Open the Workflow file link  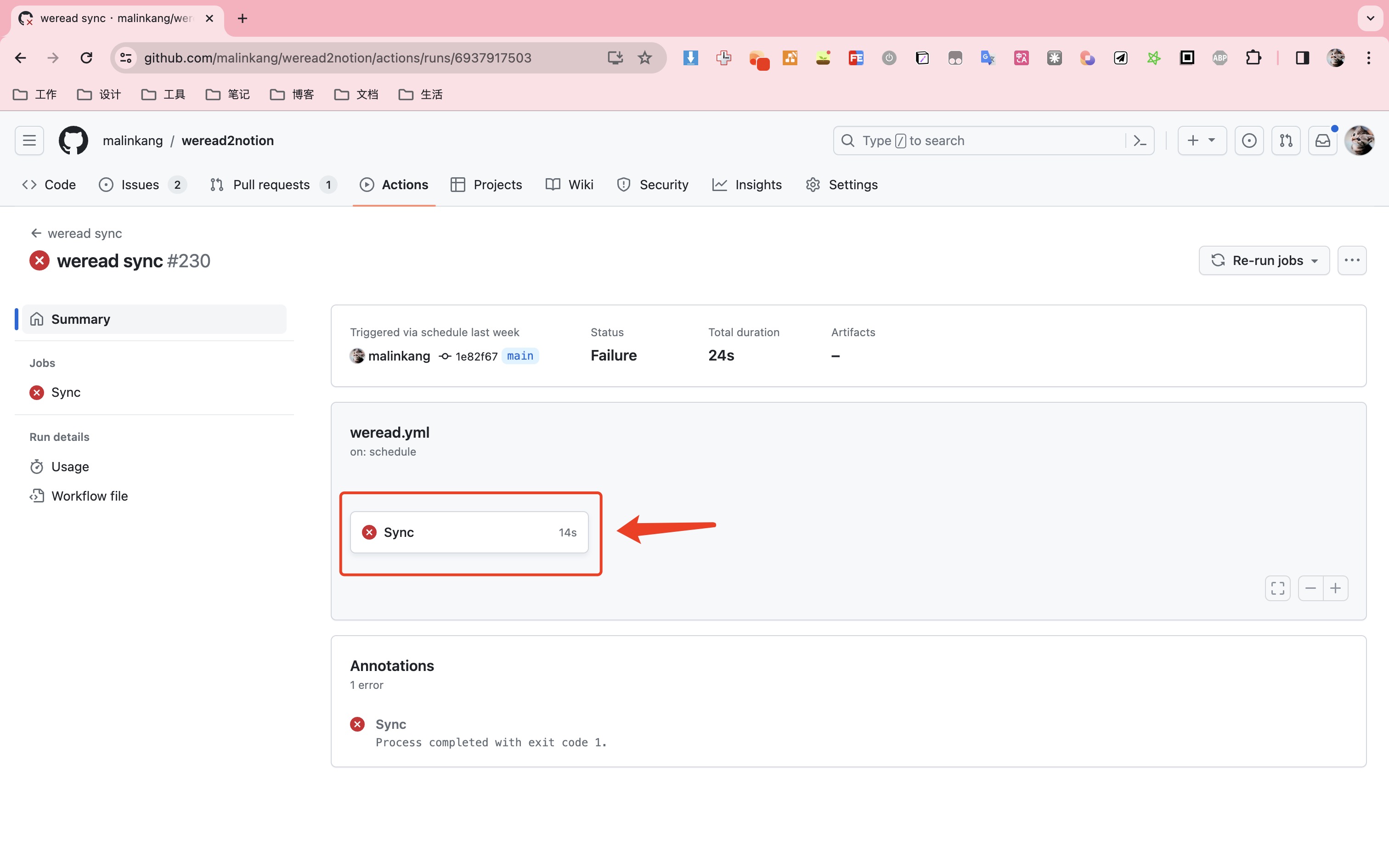pyautogui.click(x=90, y=496)
